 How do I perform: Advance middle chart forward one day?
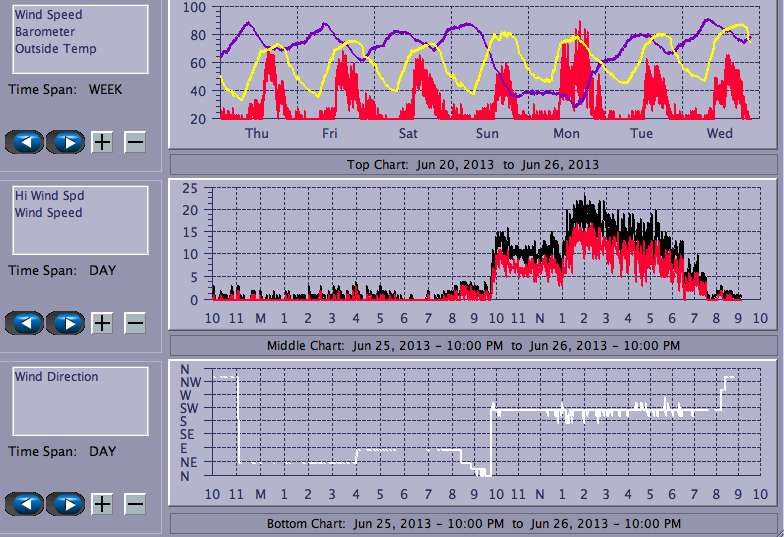click(66, 323)
